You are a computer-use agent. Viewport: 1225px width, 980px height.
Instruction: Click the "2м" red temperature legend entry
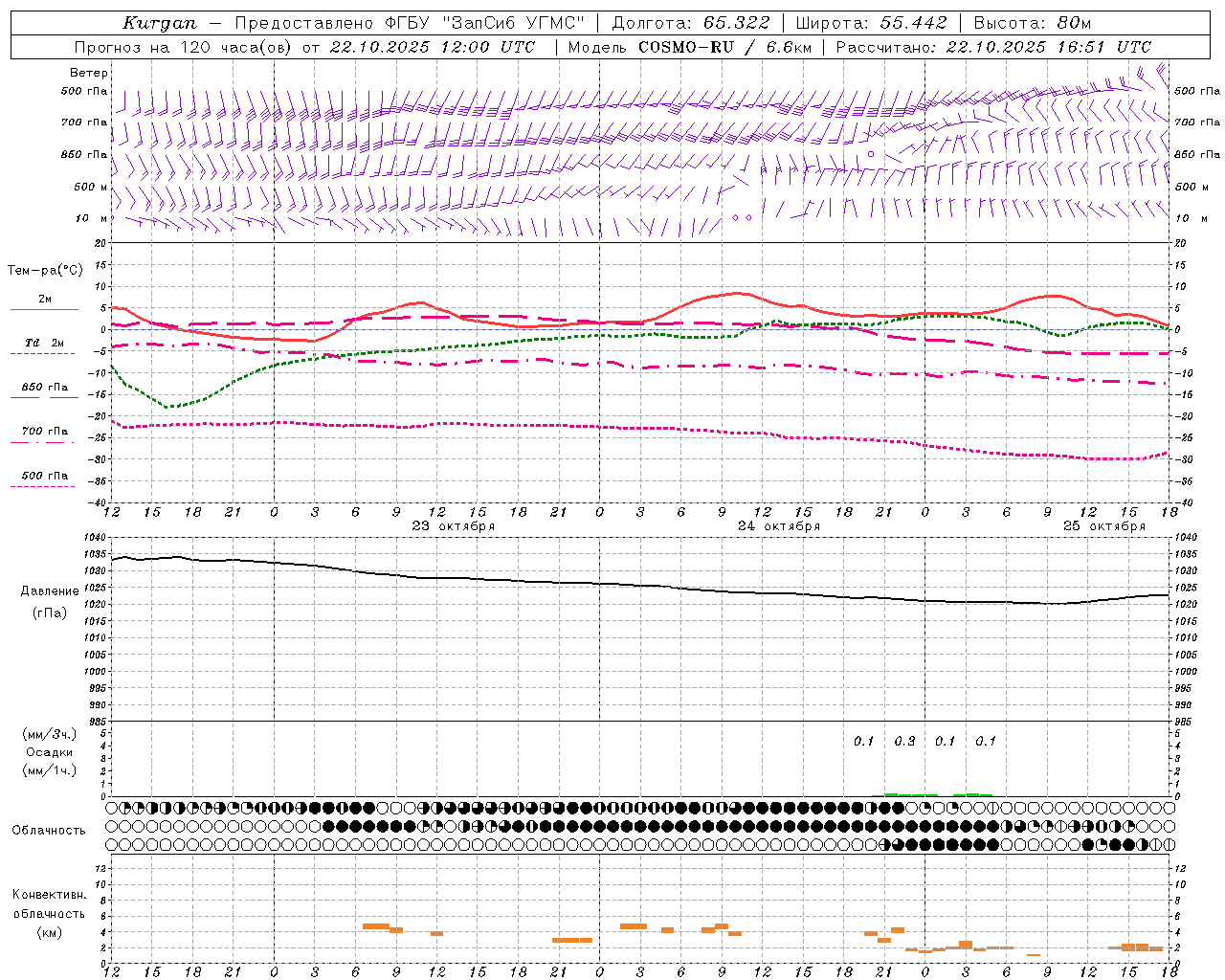point(45,300)
